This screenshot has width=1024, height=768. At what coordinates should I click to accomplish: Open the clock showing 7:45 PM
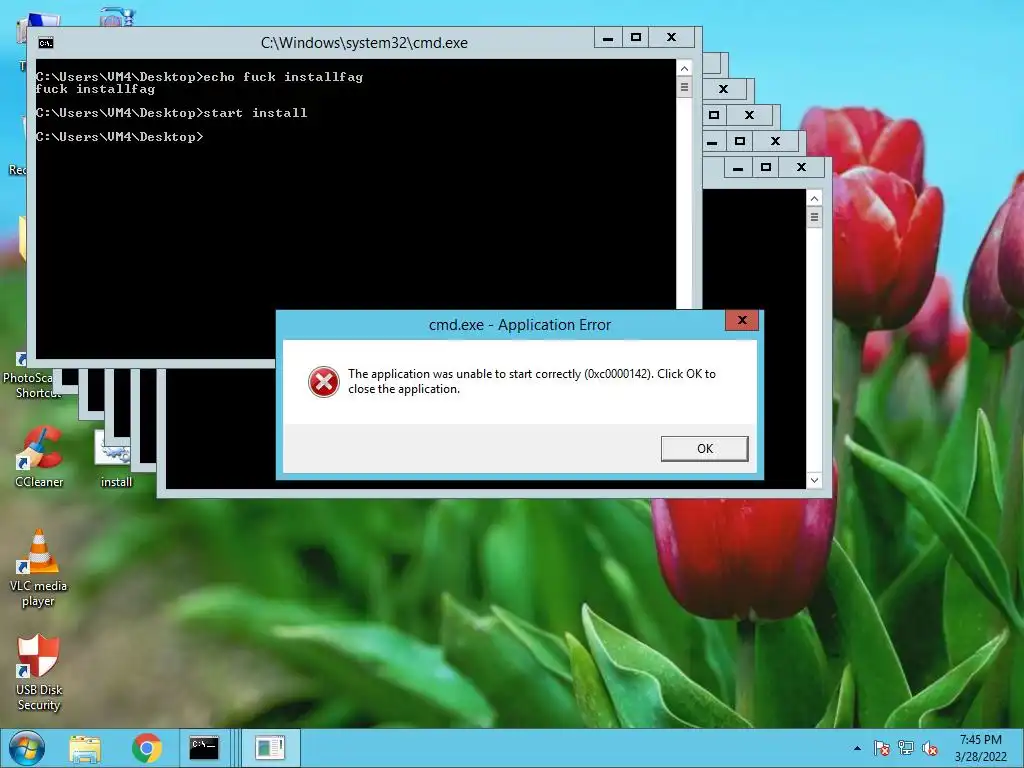[980, 739]
